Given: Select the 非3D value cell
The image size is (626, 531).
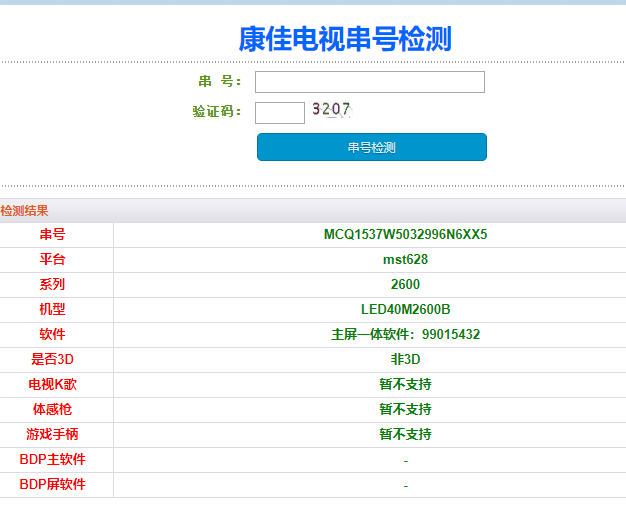Looking at the screenshot, I should [405, 359].
